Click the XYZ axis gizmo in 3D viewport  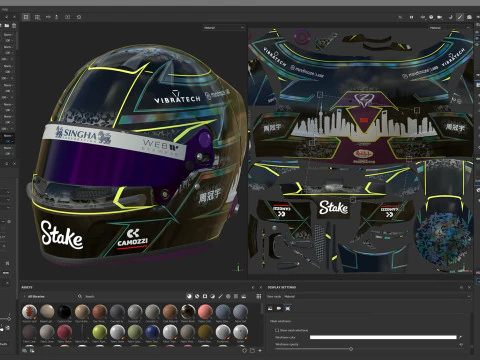[238, 268]
